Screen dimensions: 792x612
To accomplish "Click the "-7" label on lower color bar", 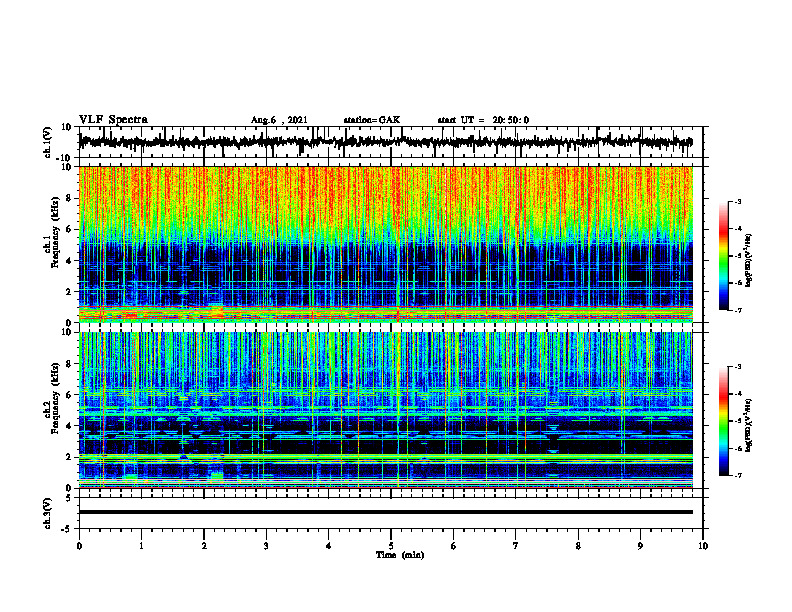I will (738, 475).
